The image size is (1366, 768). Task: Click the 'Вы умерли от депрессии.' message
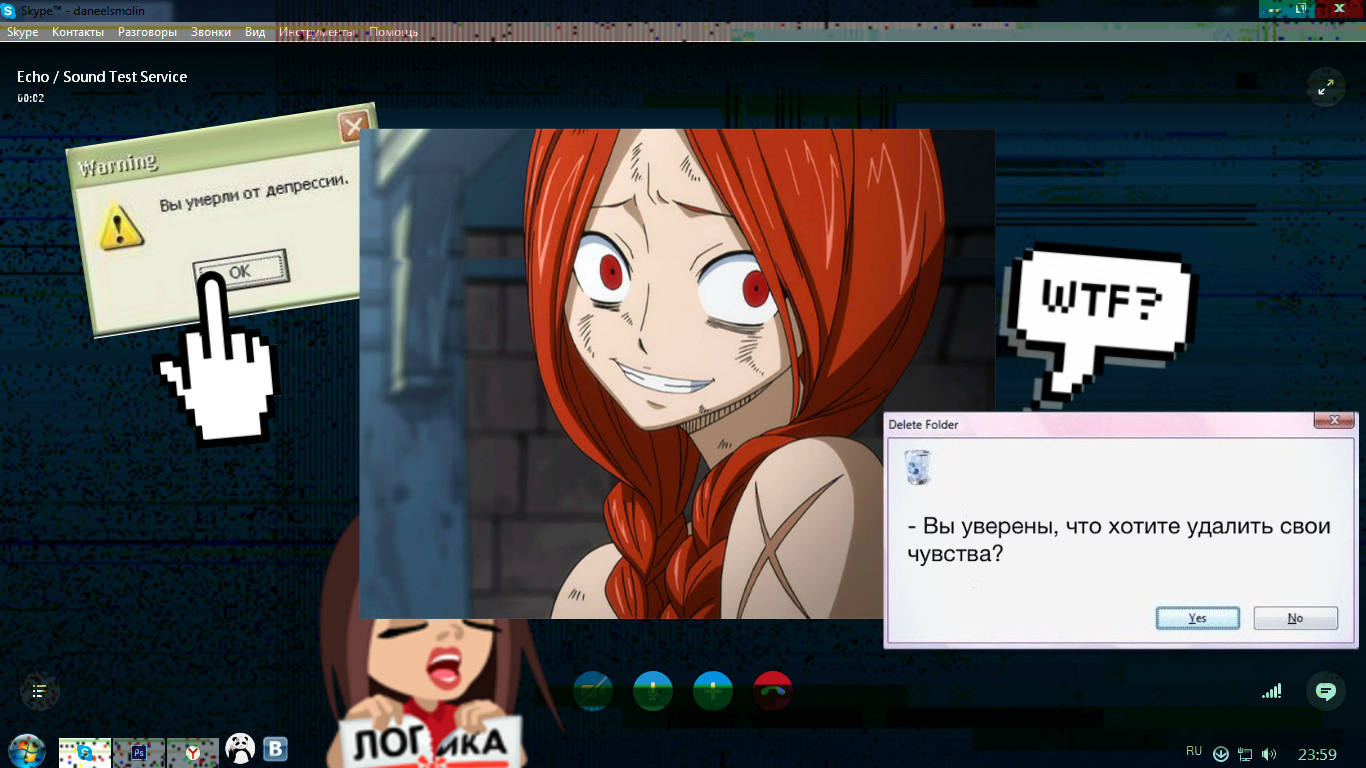tap(254, 194)
